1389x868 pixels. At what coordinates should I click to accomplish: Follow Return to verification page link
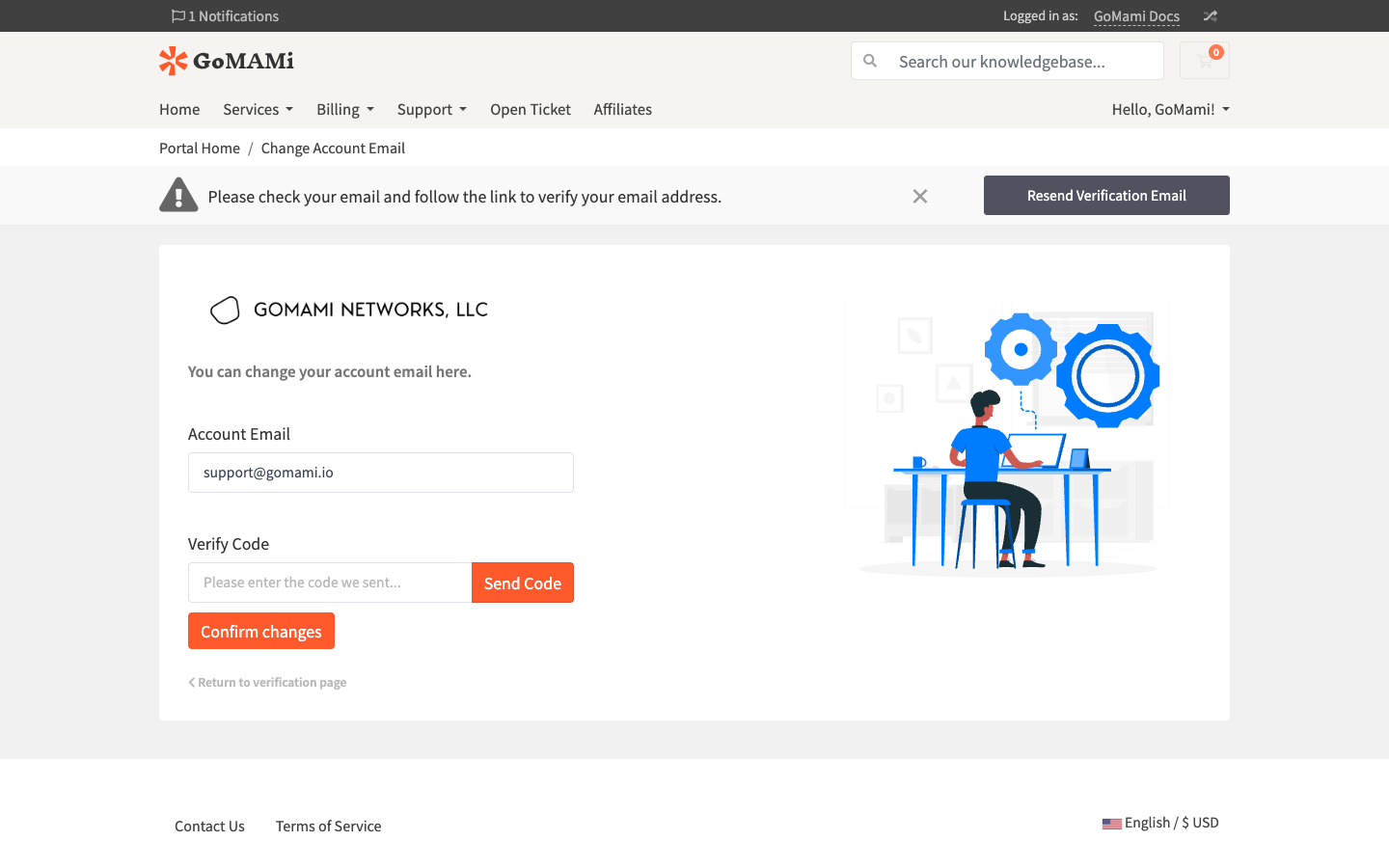[267, 682]
